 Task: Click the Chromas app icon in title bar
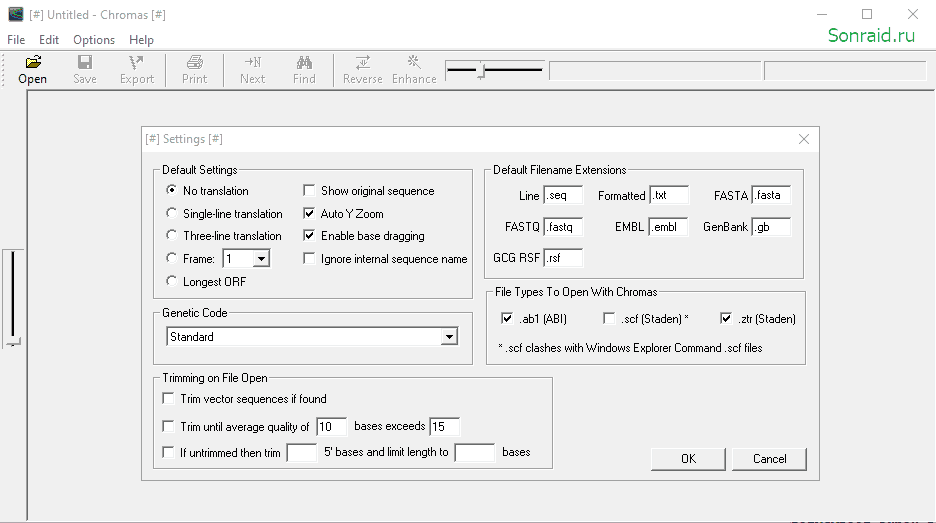tap(16, 14)
